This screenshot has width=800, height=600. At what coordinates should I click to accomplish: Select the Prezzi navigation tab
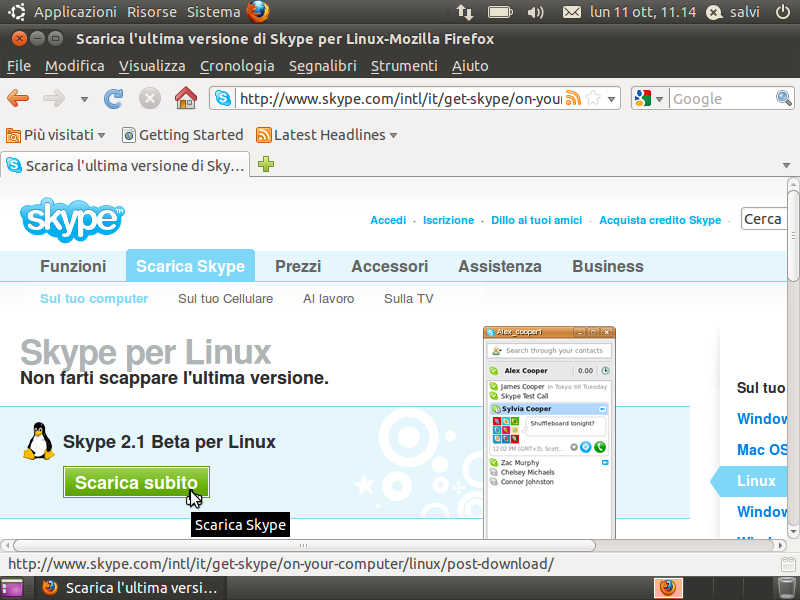point(298,266)
